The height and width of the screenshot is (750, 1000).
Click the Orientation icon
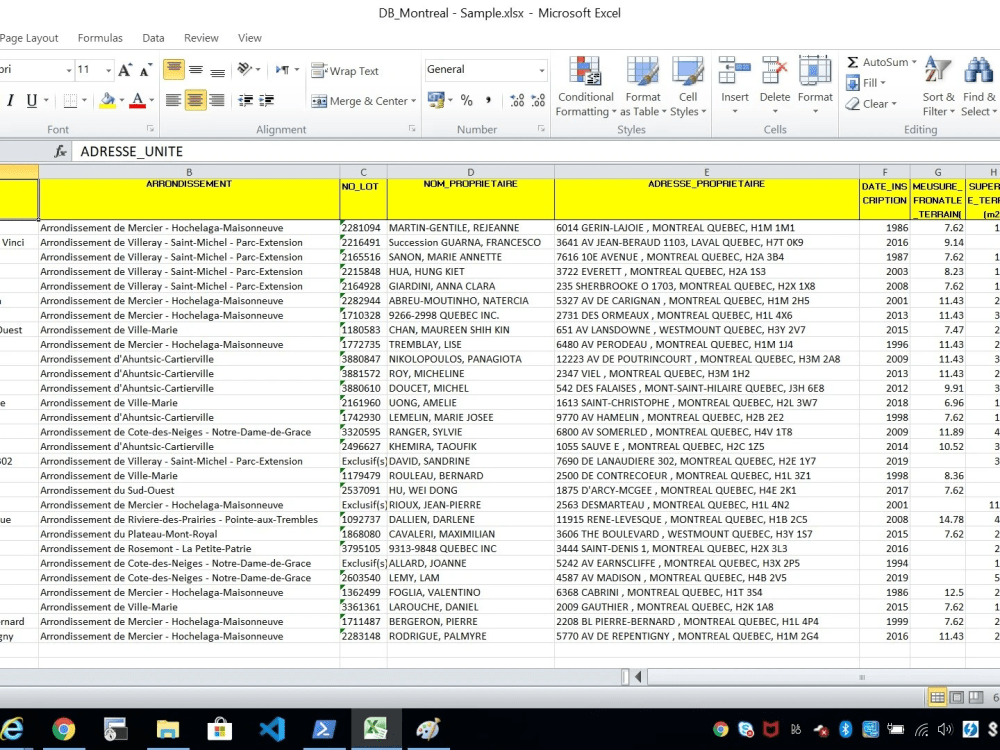(244, 70)
